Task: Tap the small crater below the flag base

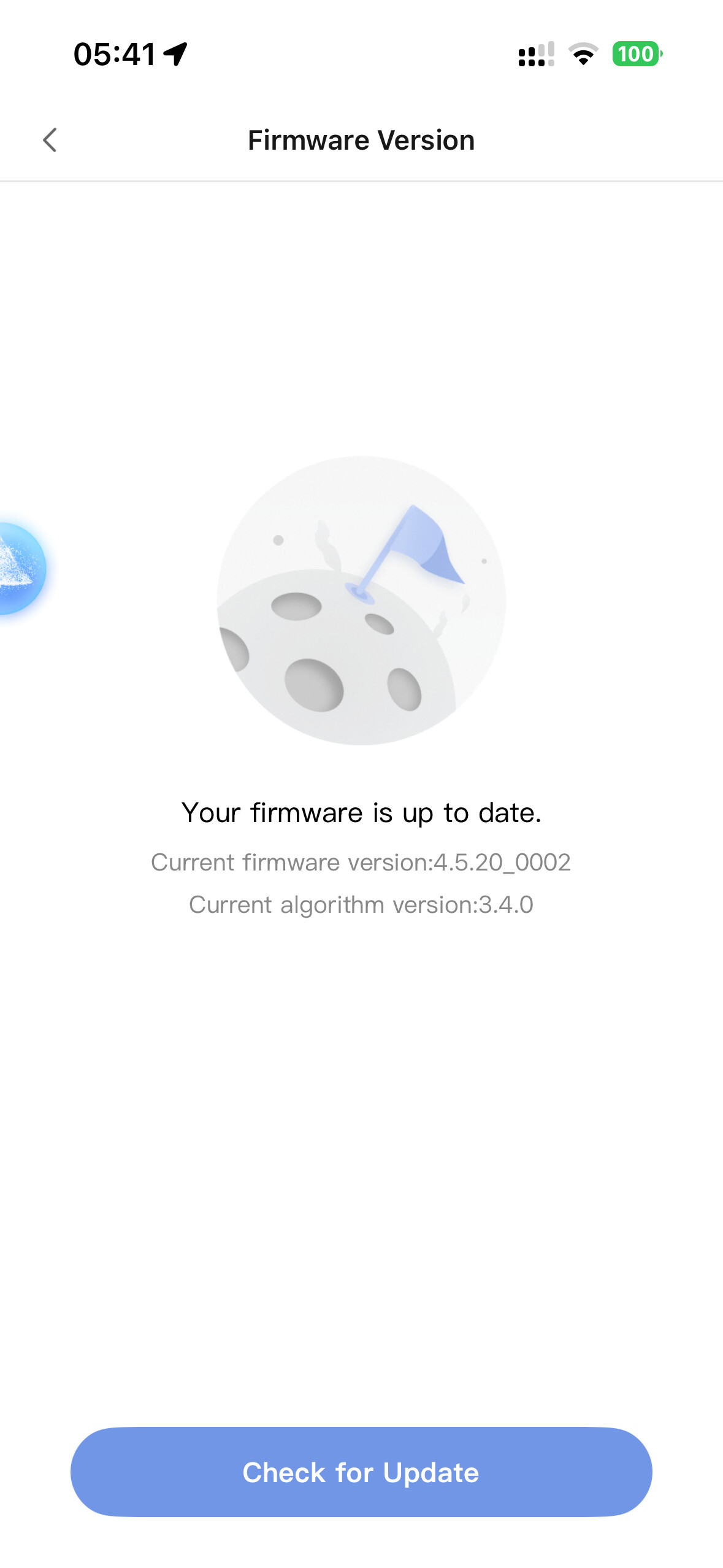Action: (x=379, y=624)
